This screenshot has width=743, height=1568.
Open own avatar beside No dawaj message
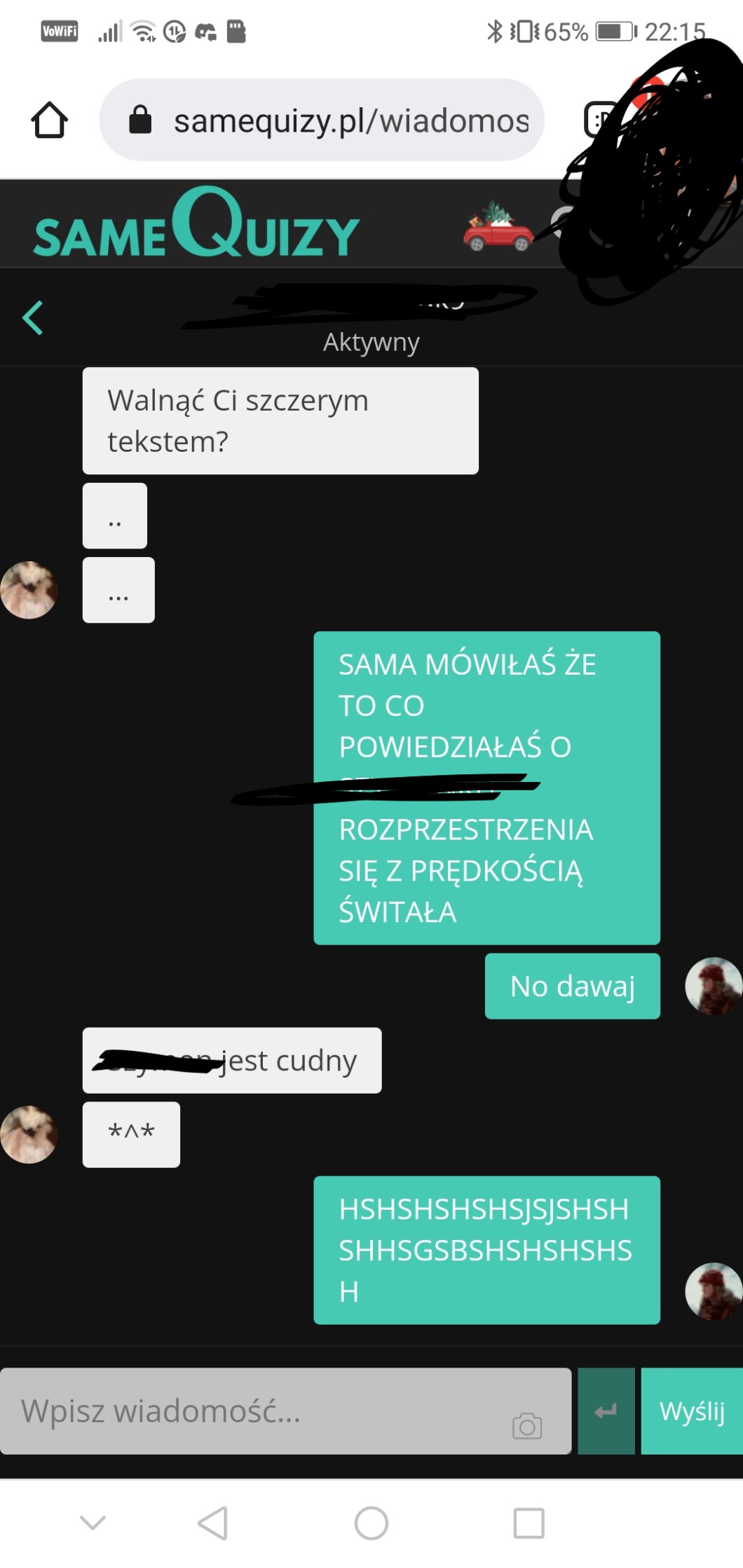(714, 986)
